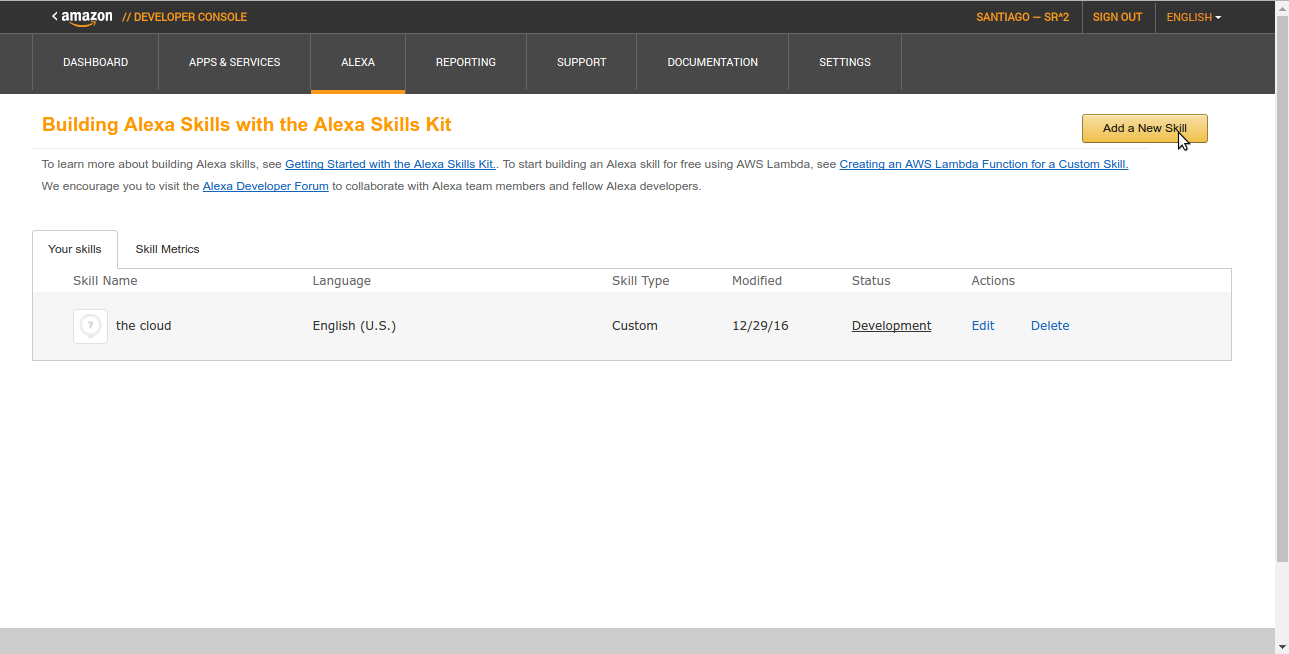Open the Support menu
This screenshot has width=1289, height=654.
click(x=582, y=62)
